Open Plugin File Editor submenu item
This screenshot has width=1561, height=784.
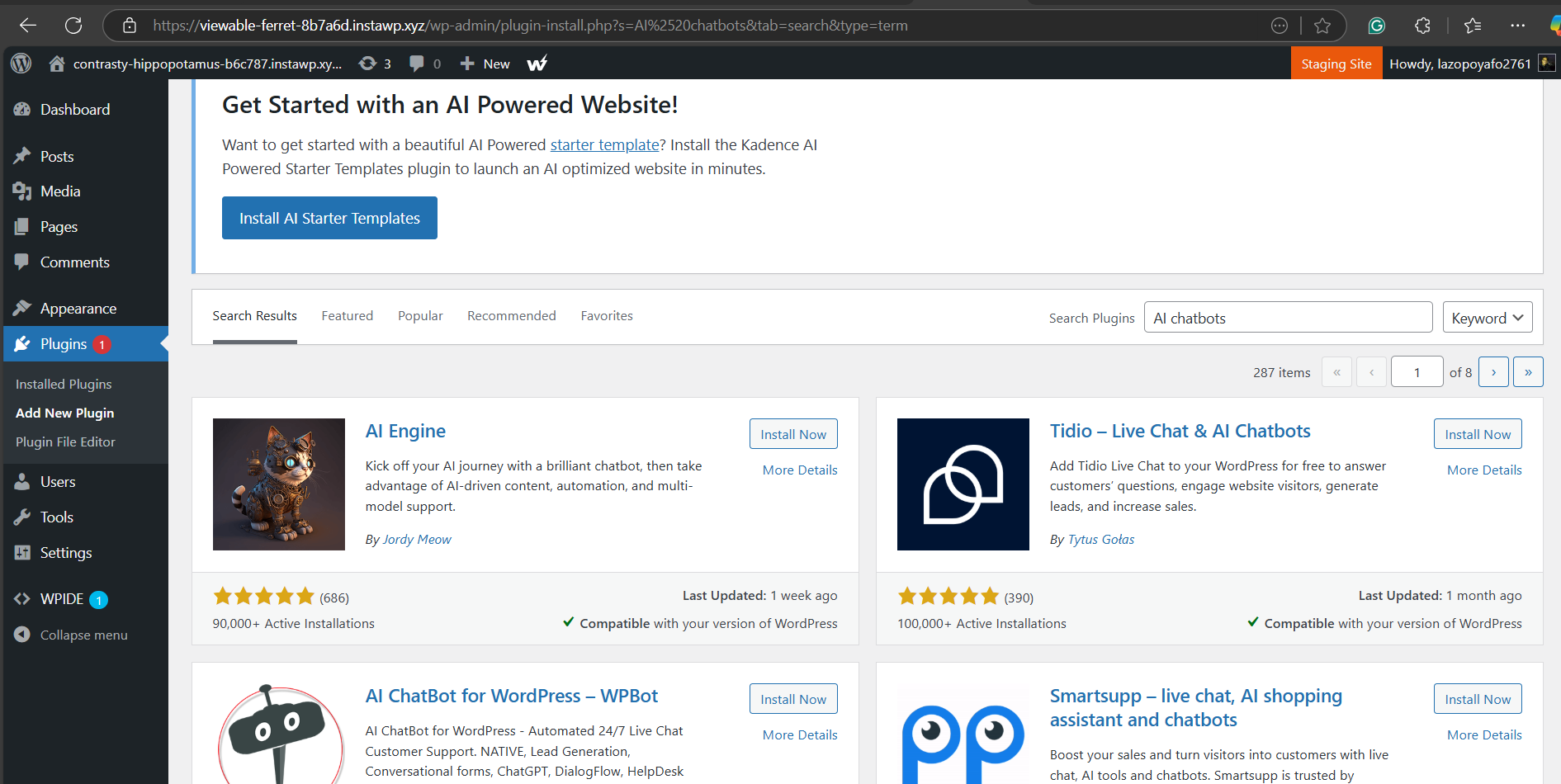point(65,442)
